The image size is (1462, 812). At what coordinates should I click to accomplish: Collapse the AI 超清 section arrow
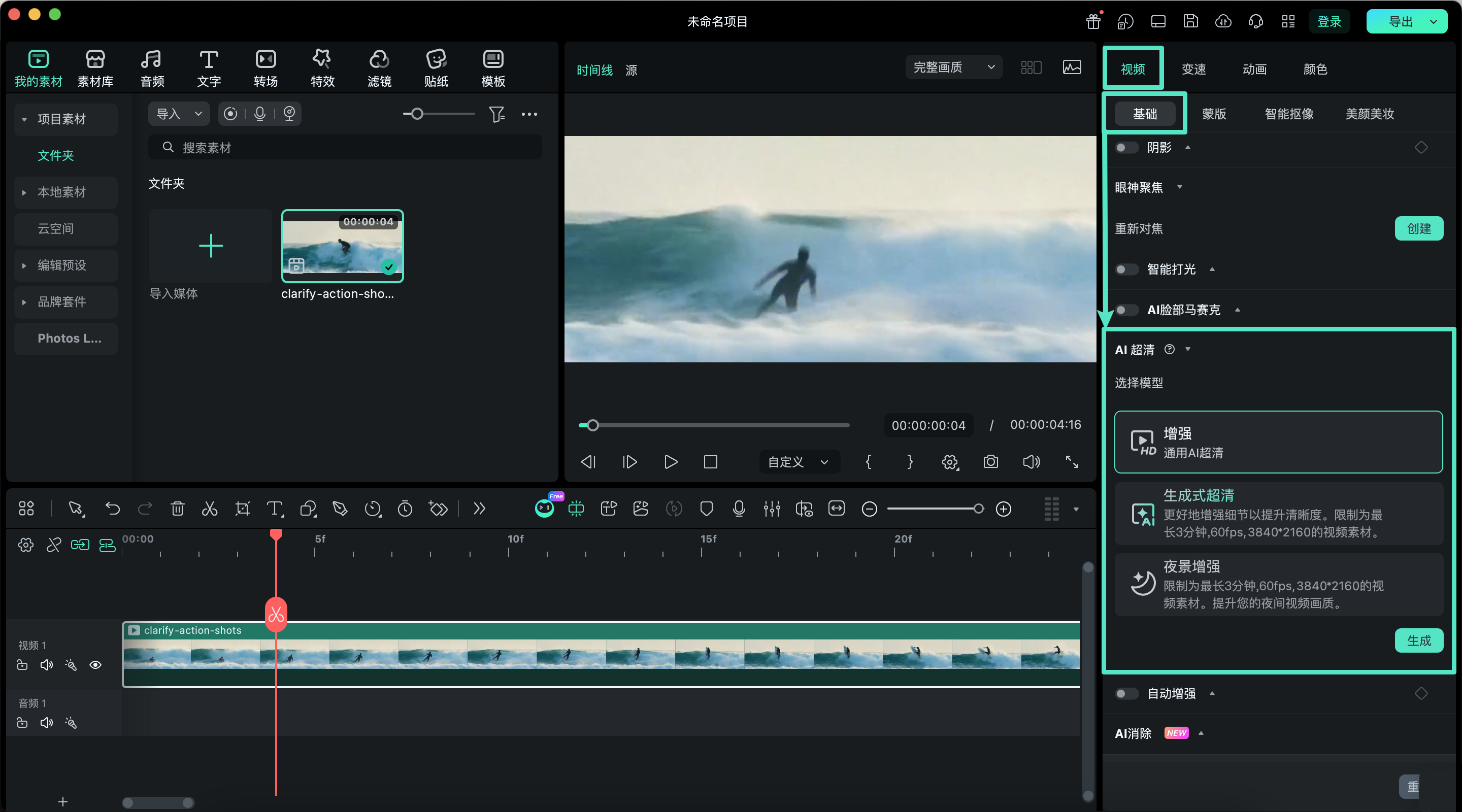[x=1188, y=349]
